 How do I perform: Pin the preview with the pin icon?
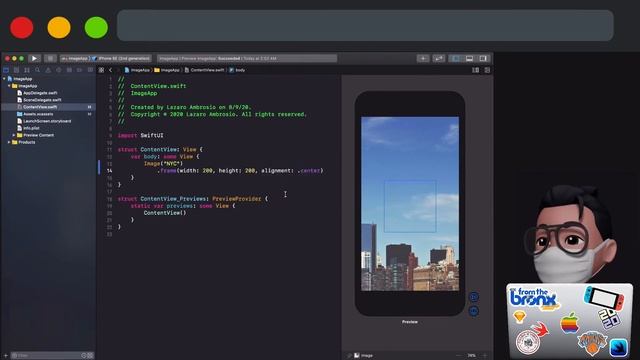(349, 356)
